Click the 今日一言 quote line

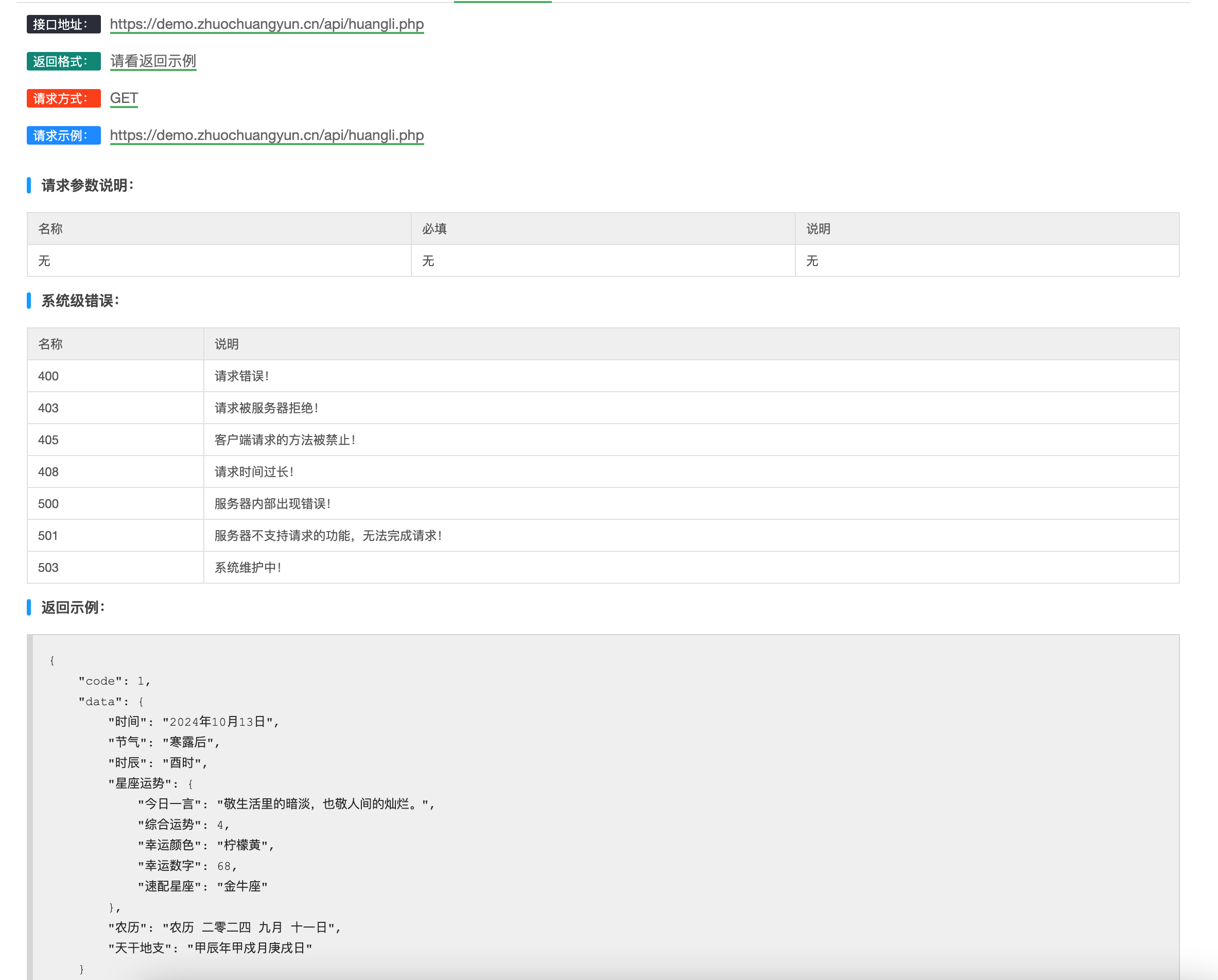pos(286,804)
